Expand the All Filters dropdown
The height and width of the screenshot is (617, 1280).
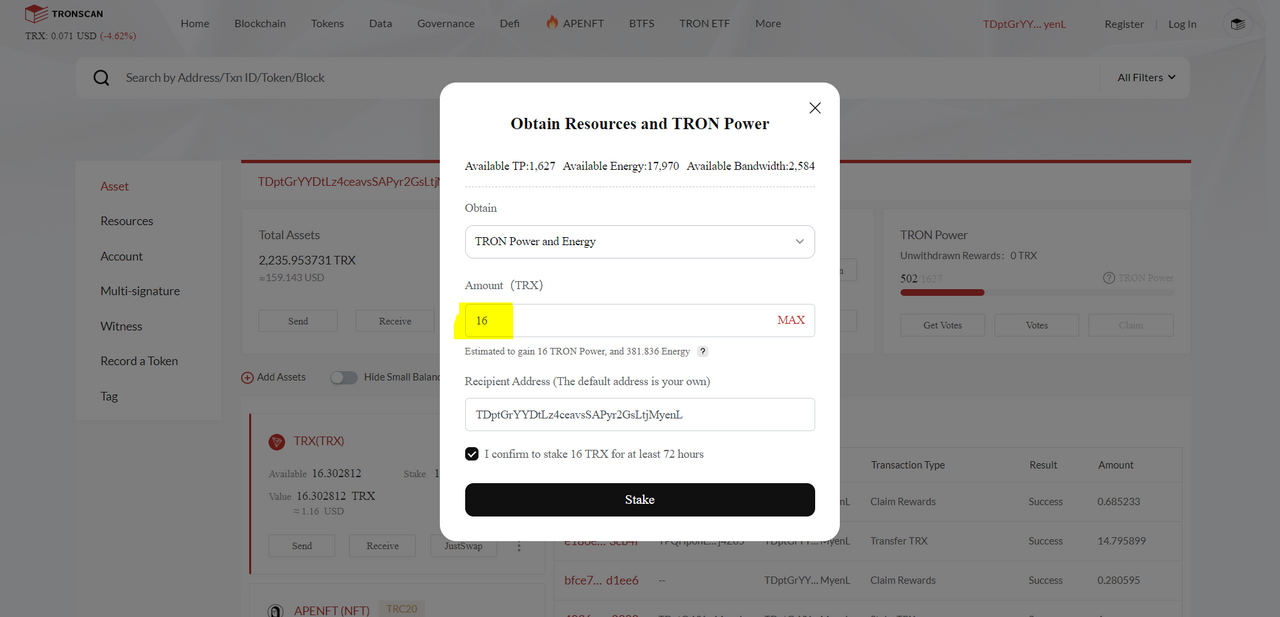click(x=1146, y=77)
